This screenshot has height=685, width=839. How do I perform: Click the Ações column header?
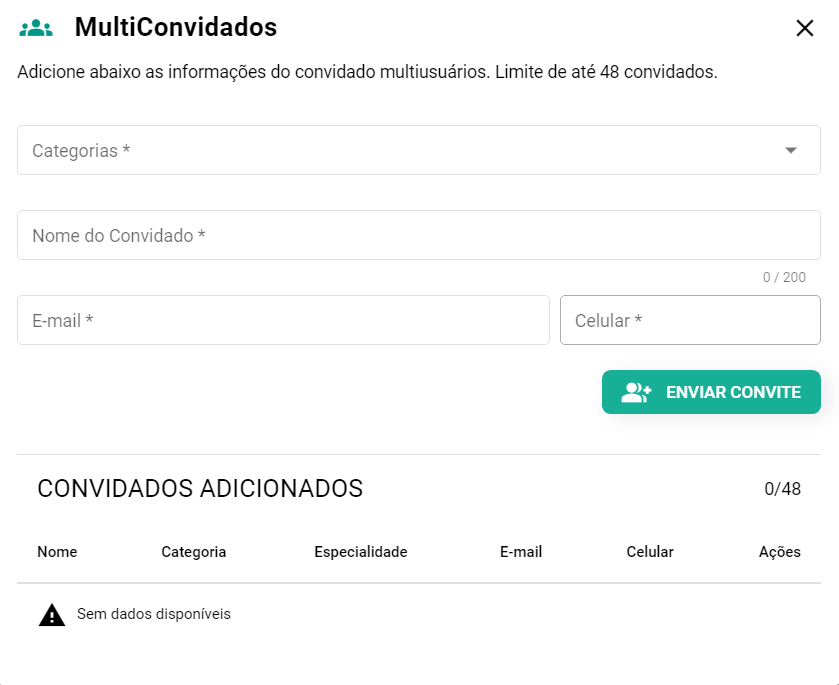(x=780, y=552)
